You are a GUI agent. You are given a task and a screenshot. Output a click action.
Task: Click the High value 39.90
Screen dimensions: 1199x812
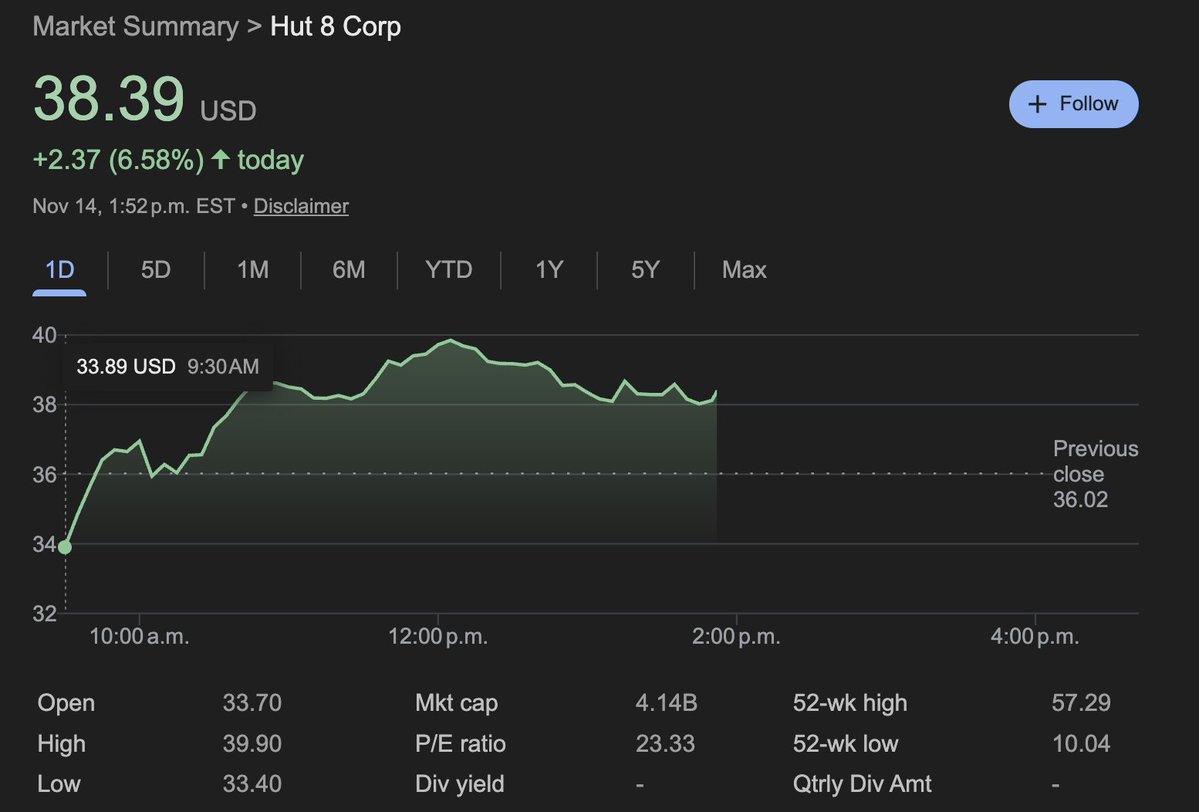[x=252, y=743]
